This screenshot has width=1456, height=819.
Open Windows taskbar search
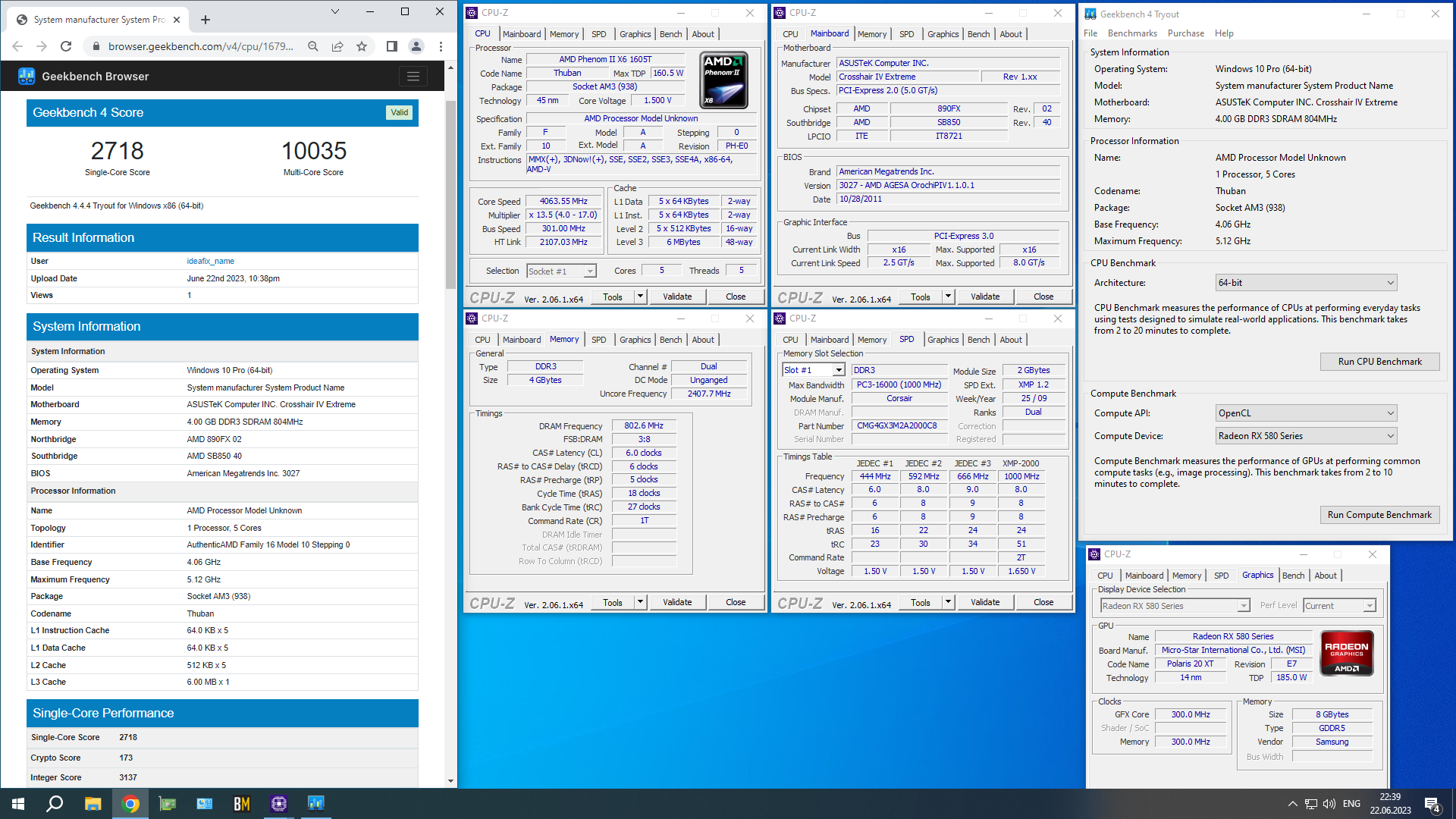(x=55, y=804)
